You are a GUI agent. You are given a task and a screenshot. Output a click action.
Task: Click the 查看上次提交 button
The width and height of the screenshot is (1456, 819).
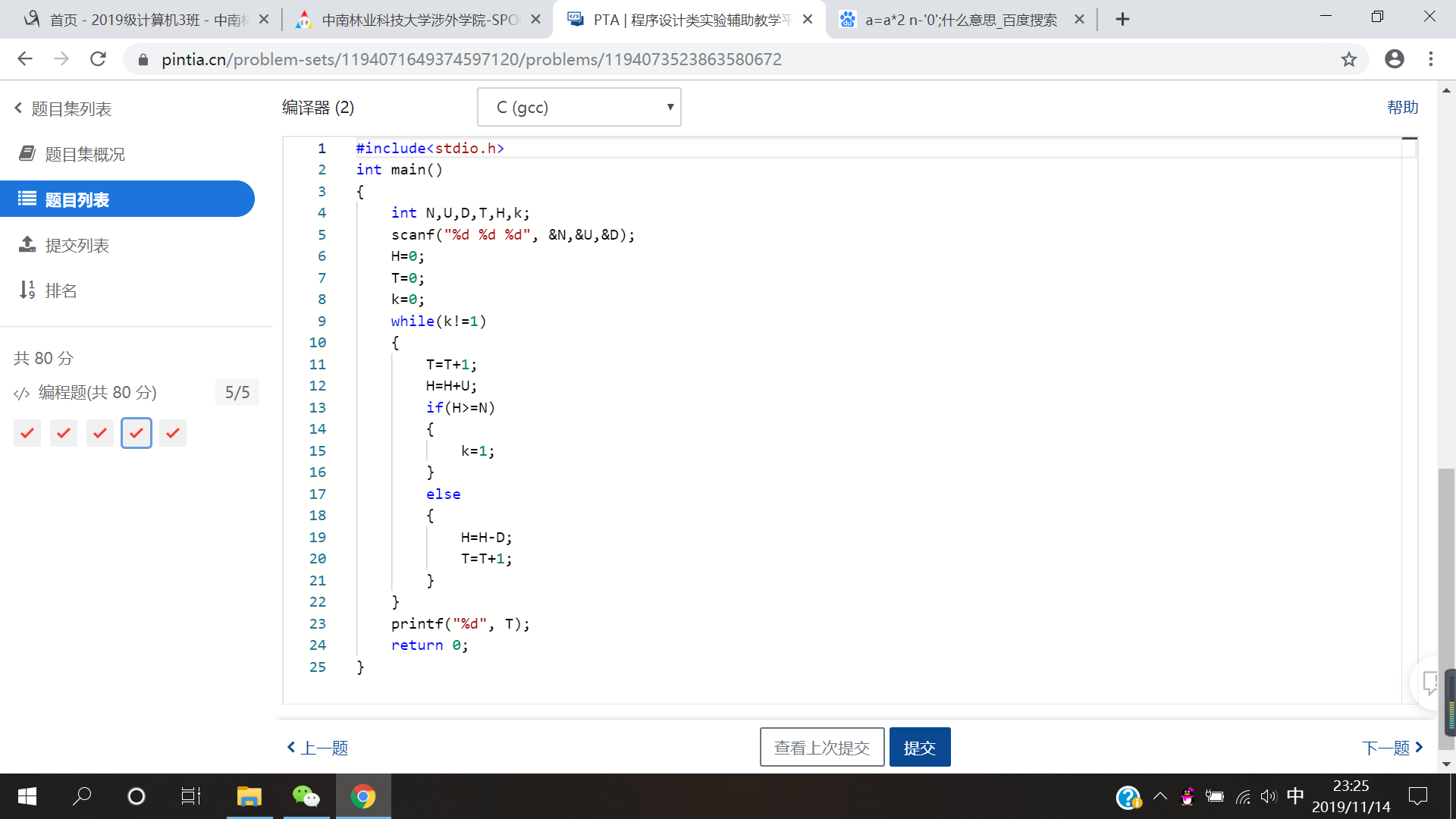coord(821,748)
